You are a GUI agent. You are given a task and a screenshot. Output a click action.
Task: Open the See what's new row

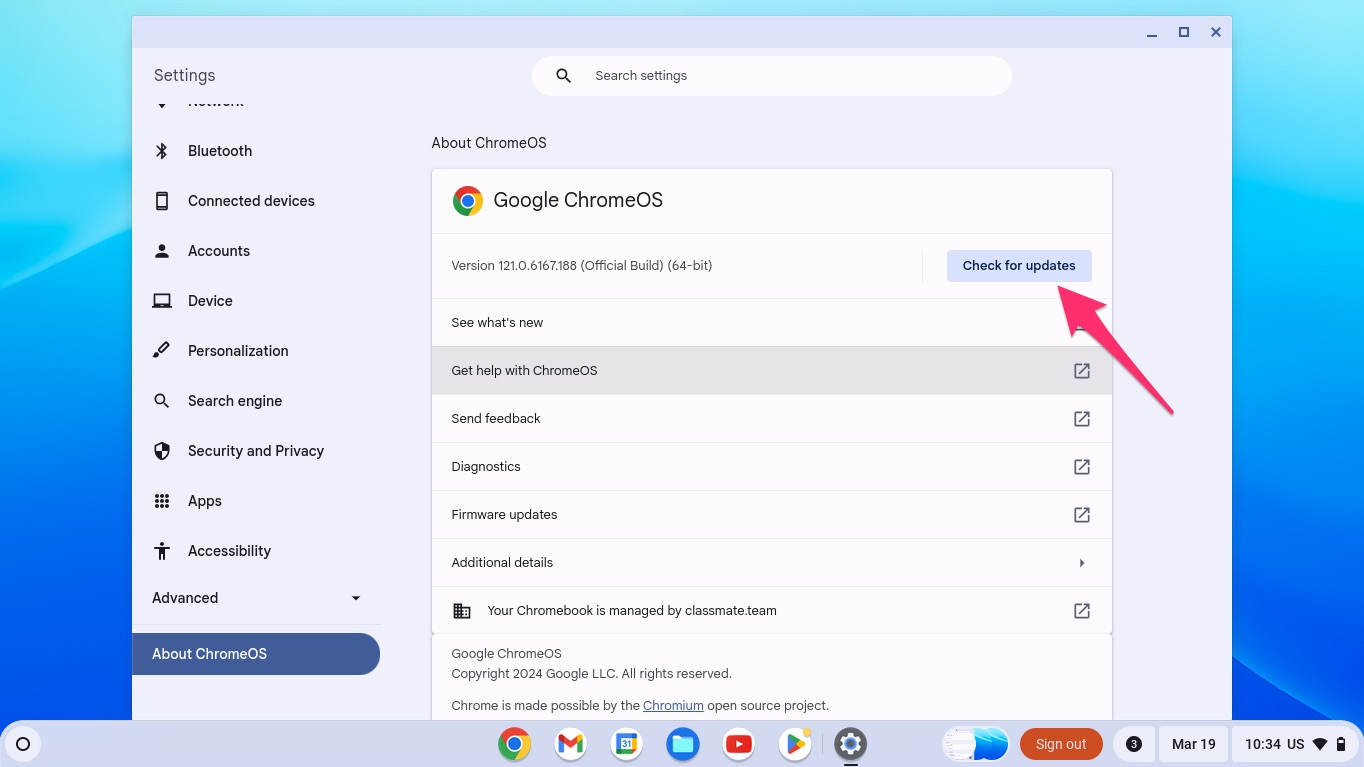click(771, 323)
